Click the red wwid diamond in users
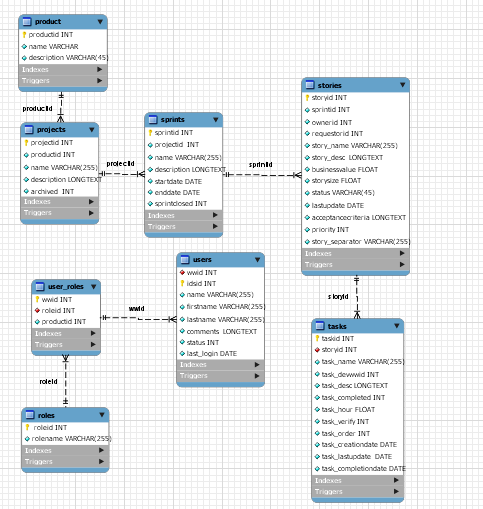483x509 pixels. (x=182, y=272)
